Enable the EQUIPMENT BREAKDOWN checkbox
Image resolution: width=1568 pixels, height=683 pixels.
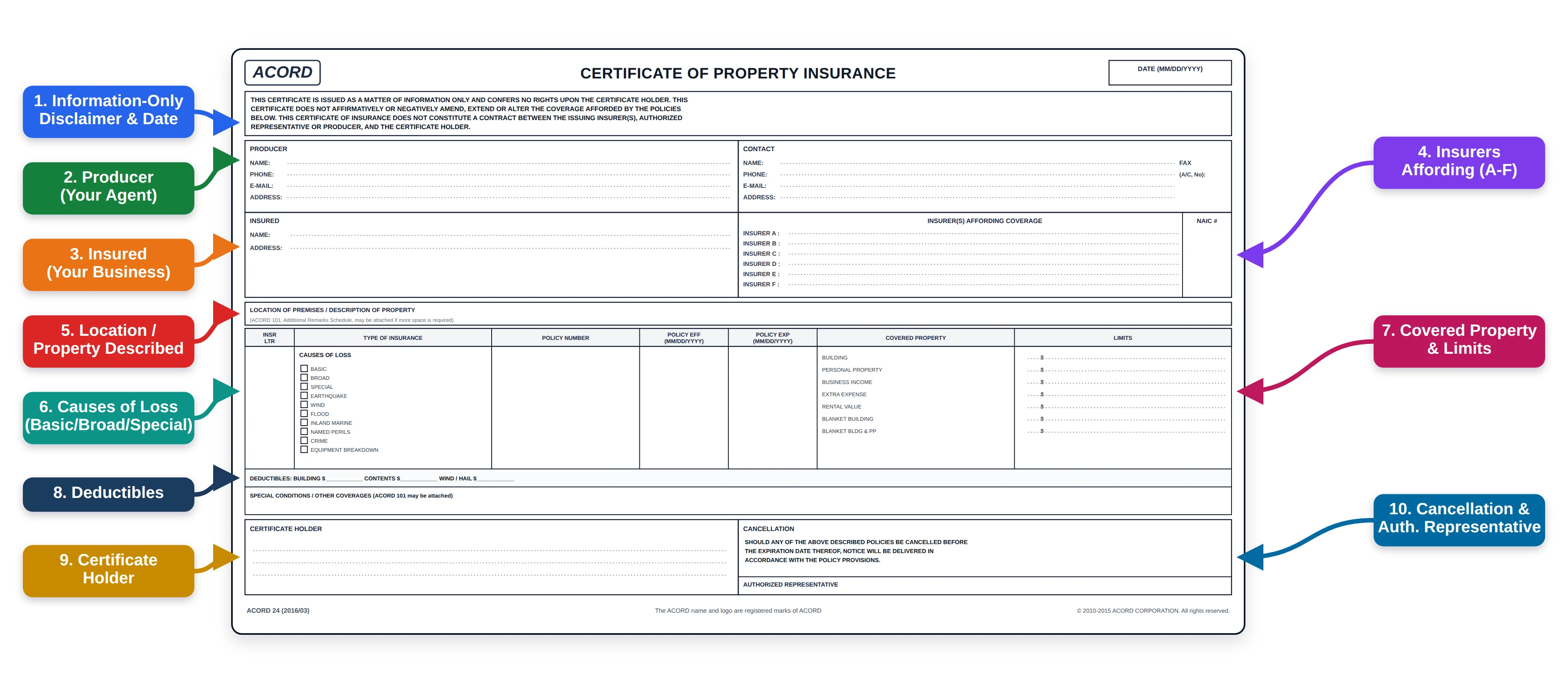(x=304, y=449)
